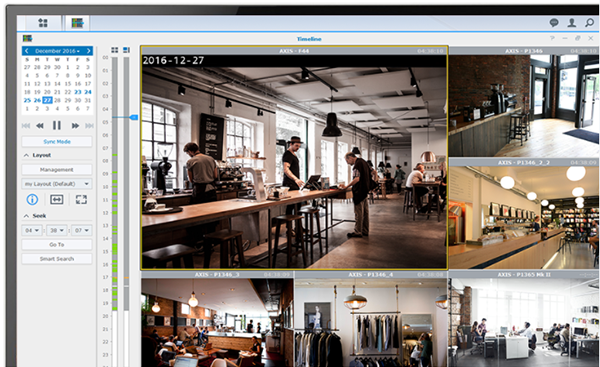Open the hour dropdown showing 04
This screenshot has height=367, width=600.
tap(32, 230)
